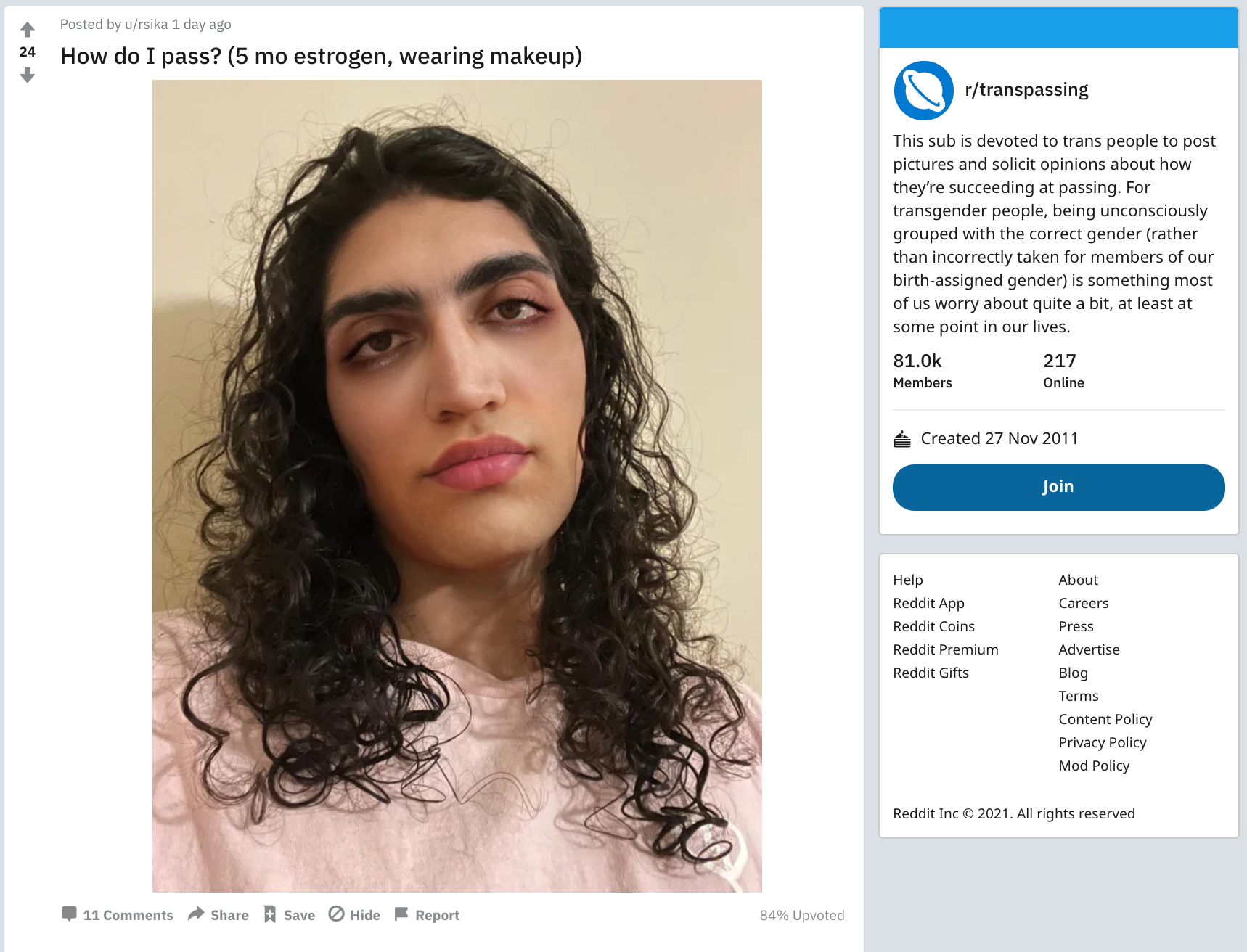Open the r/transpassing community avatar icon
The height and width of the screenshot is (952, 1247).
tap(923, 91)
